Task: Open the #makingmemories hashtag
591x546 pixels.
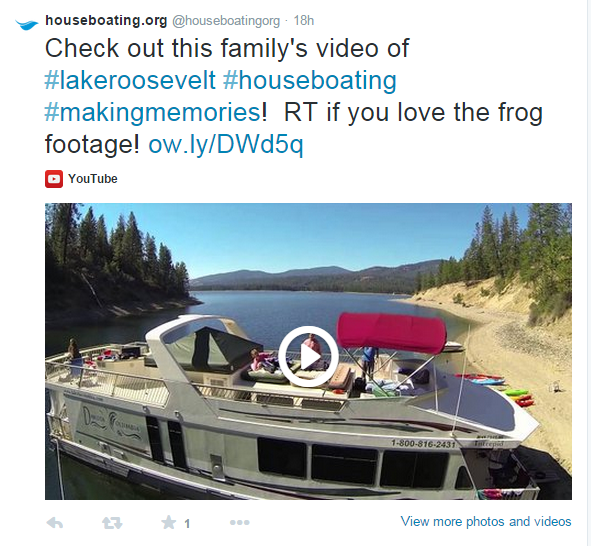Action: [x=153, y=113]
